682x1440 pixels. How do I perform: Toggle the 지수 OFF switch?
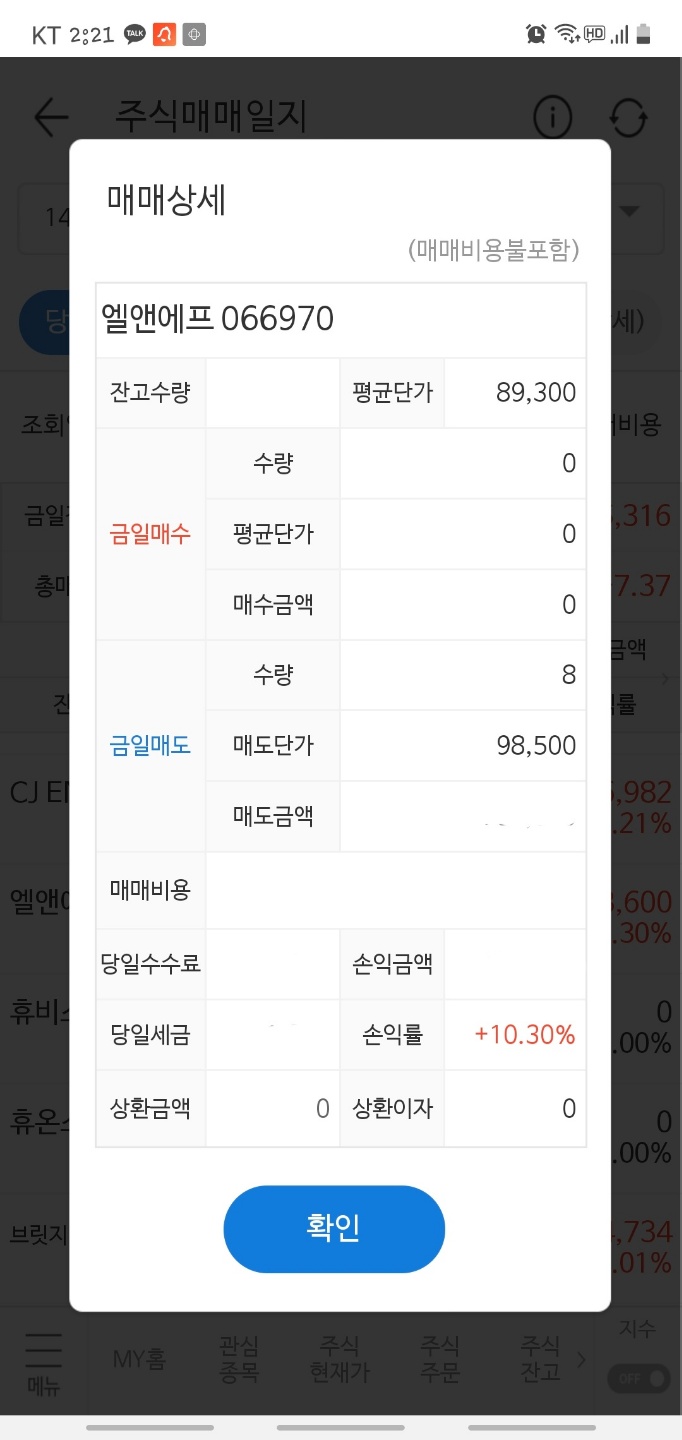coord(638,1378)
